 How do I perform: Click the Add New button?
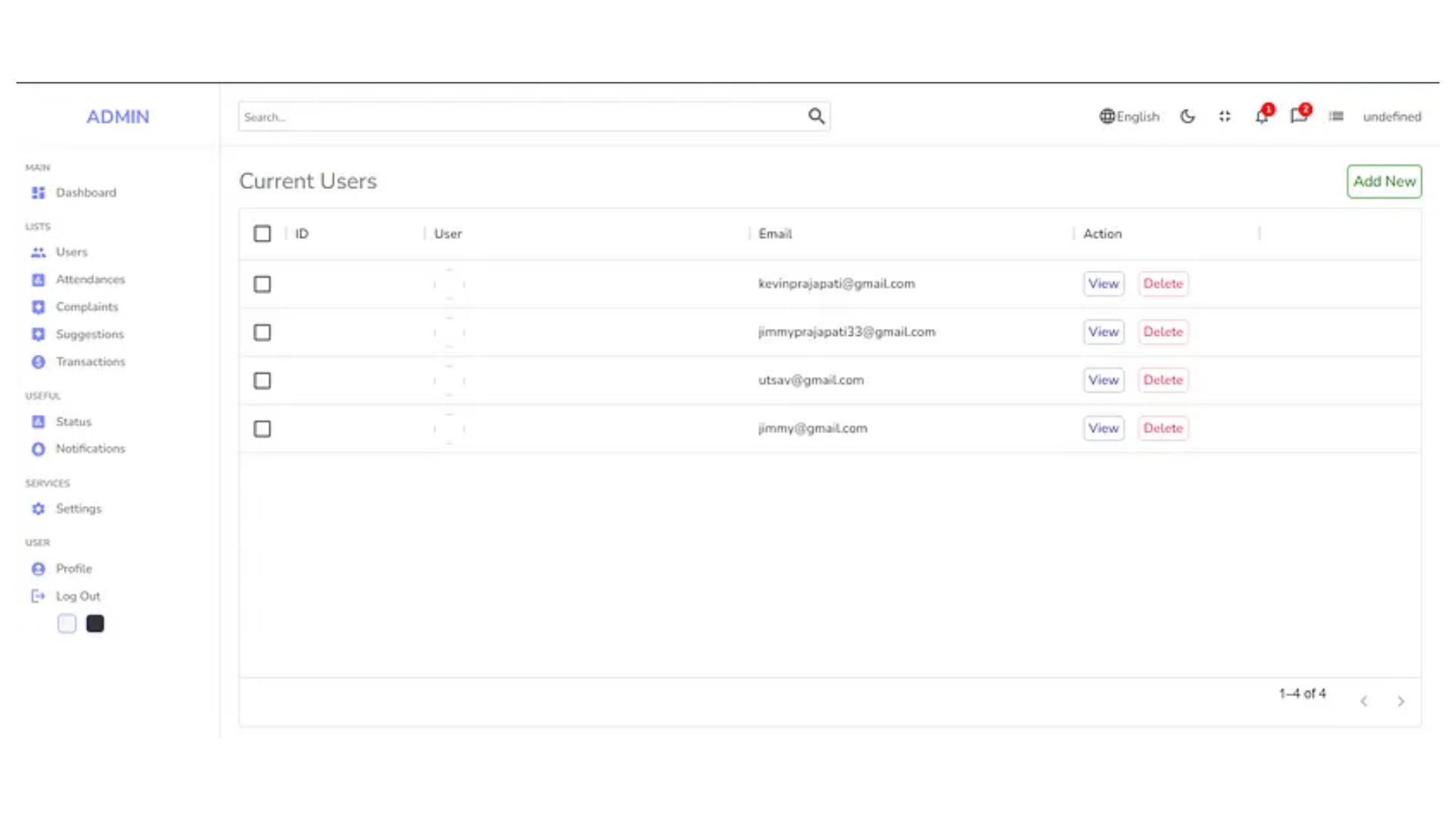coord(1384,181)
